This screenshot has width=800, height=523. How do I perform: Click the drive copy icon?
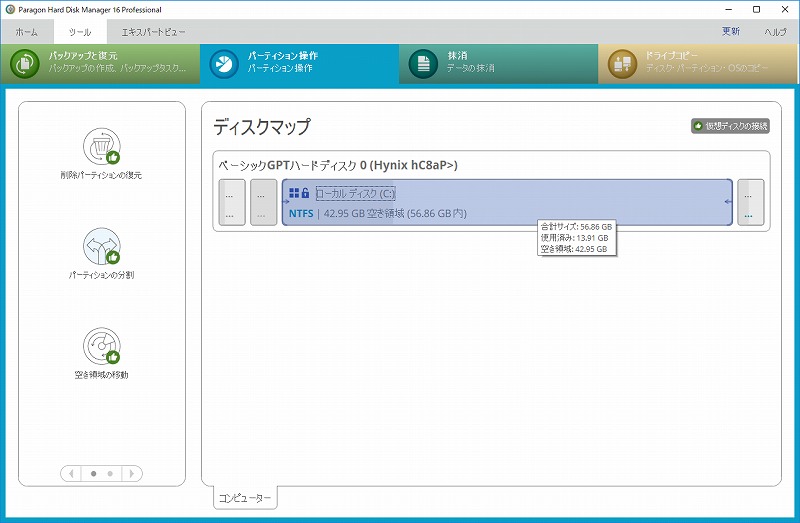pos(622,64)
